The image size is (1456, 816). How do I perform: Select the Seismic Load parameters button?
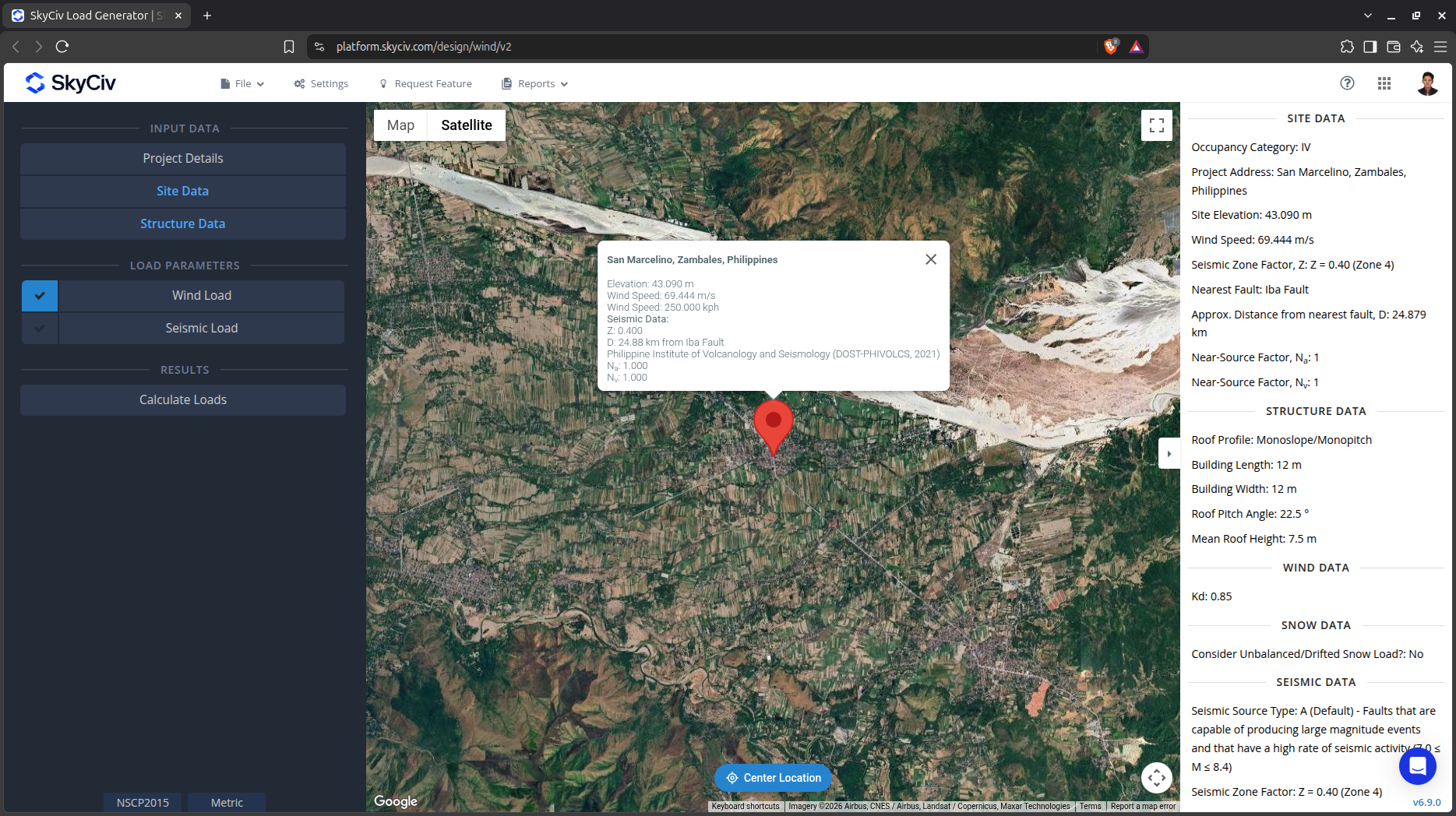(202, 328)
